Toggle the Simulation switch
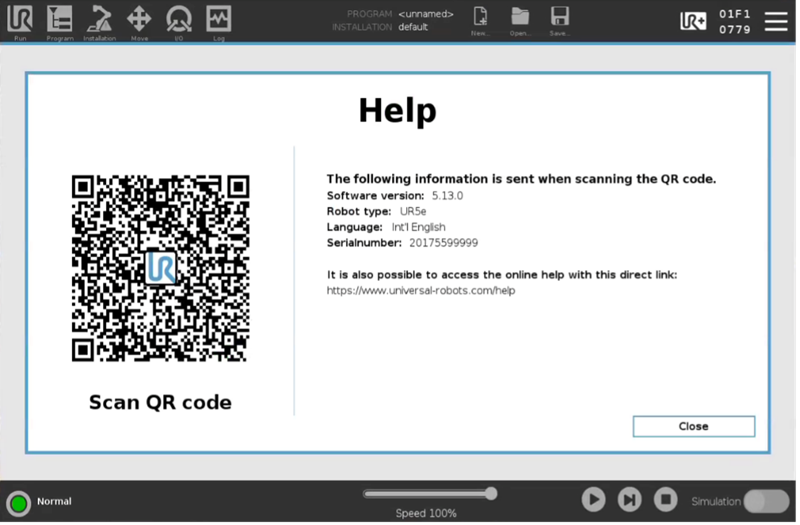The height and width of the screenshot is (525, 800). click(x=766, y=501)
